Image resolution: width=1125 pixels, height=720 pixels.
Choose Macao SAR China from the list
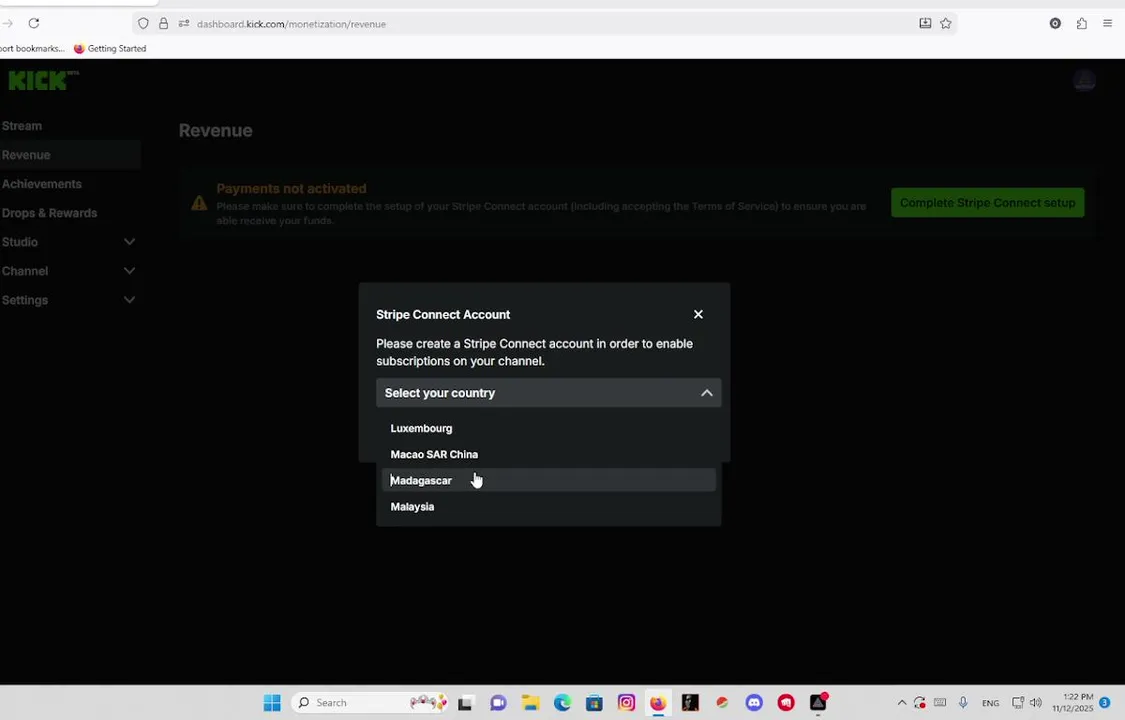tap(548, 454)
